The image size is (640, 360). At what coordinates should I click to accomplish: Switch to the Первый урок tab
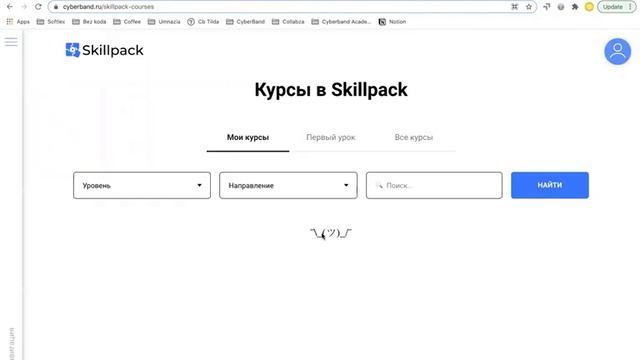(x=331, y=138)
